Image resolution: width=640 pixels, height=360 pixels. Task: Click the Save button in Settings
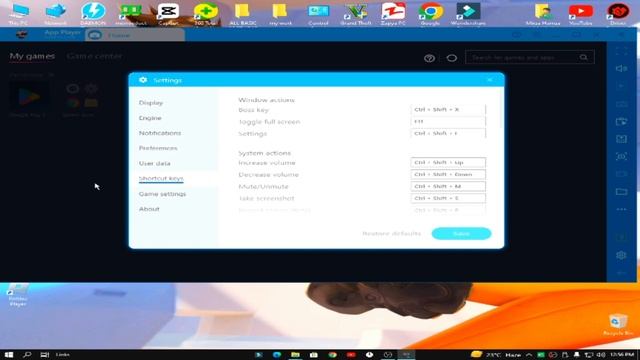[461, 233]
